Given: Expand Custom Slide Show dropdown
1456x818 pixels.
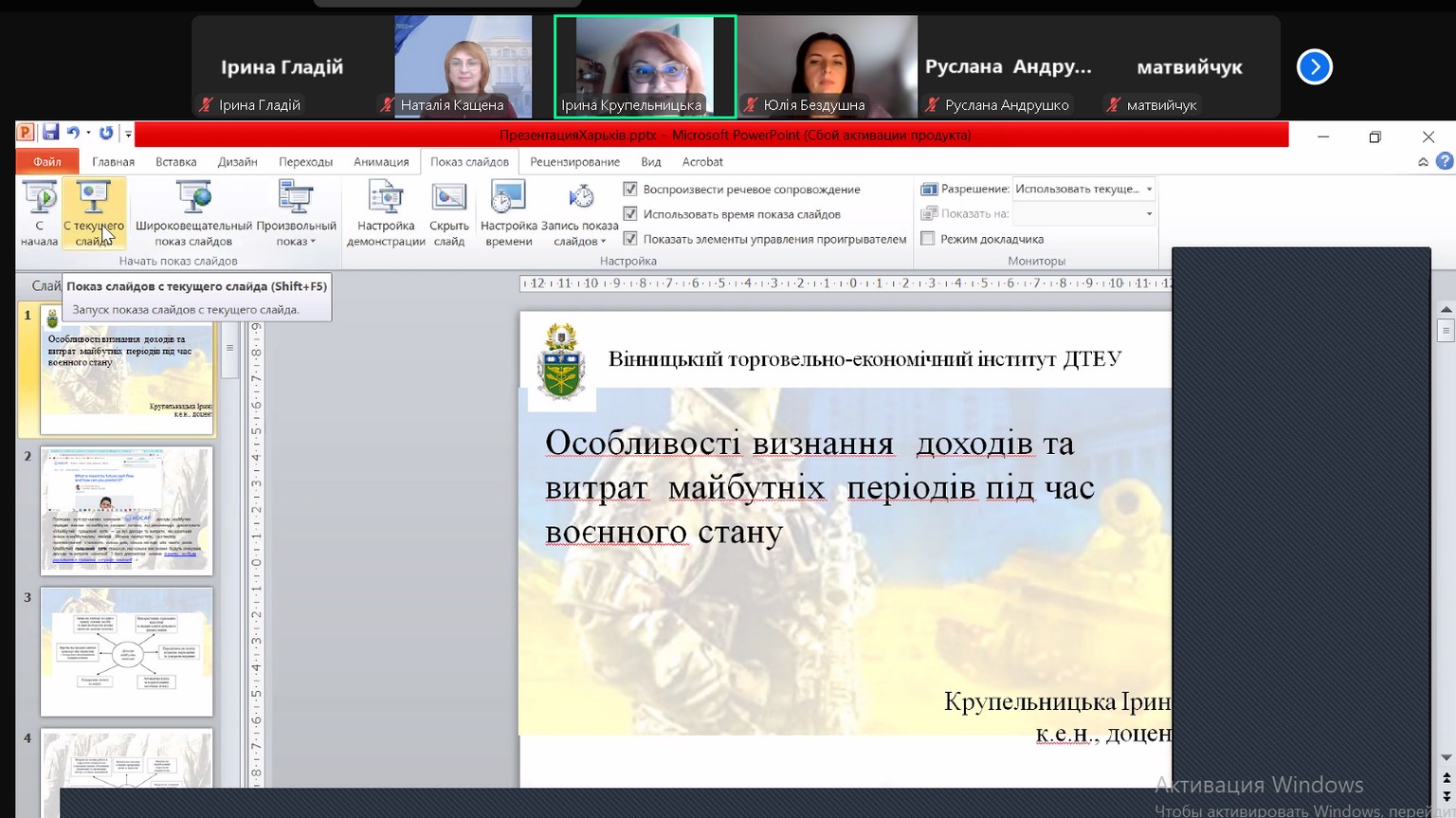Looking at the screenshot, I should [296, 214].
